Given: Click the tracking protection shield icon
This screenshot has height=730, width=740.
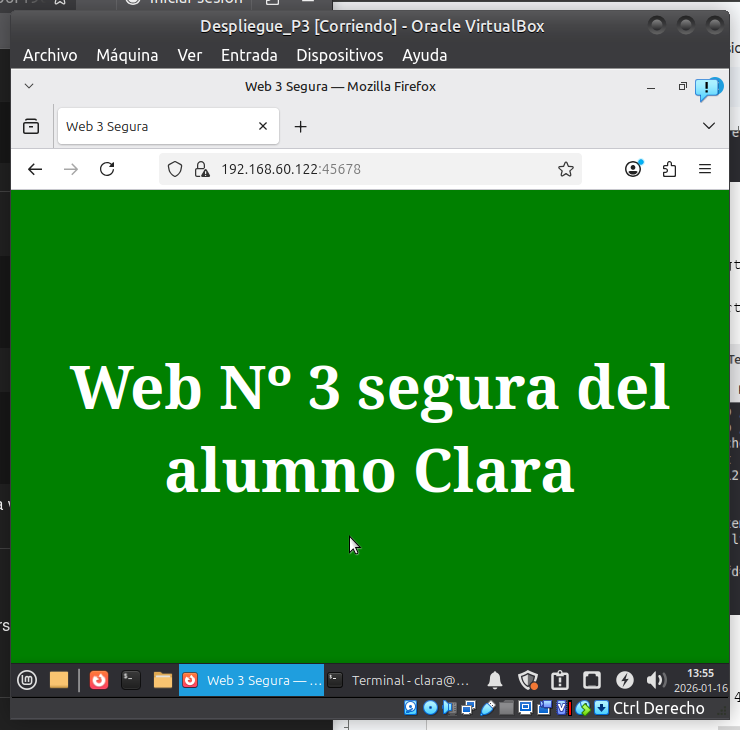Looking at the screenshot, I should (x=175, y=170).
